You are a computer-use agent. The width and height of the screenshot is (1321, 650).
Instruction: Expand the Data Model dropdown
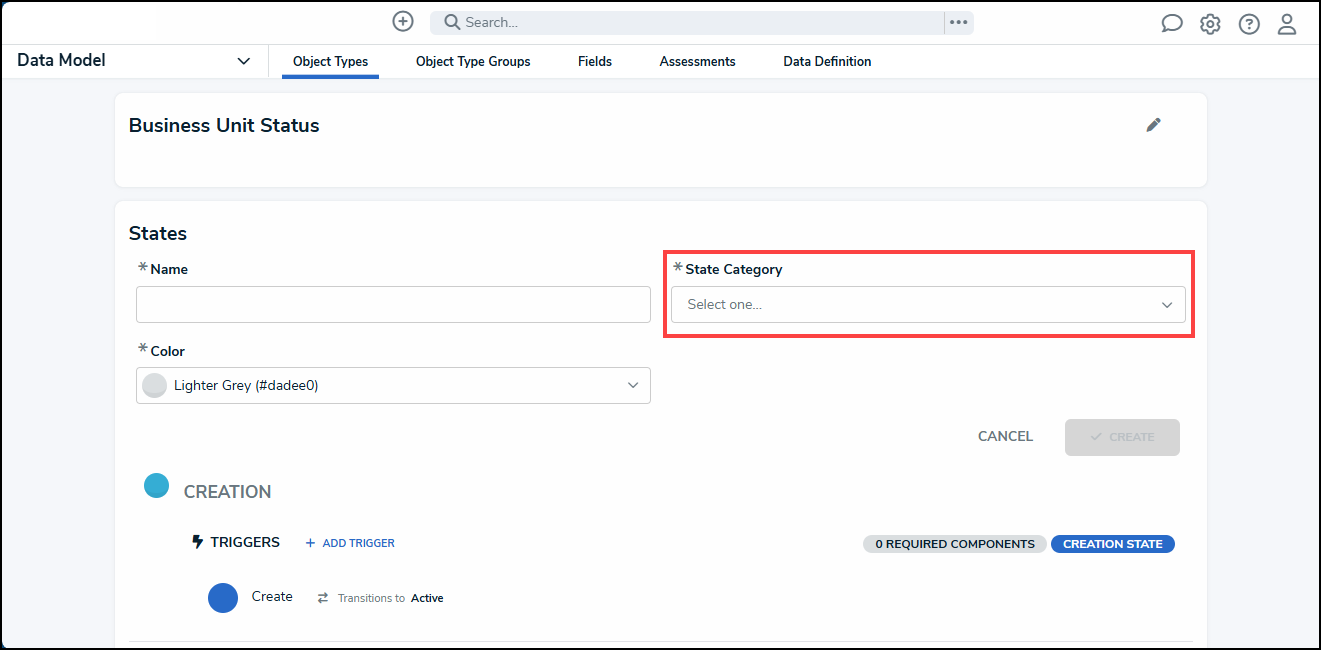[243, 61]
